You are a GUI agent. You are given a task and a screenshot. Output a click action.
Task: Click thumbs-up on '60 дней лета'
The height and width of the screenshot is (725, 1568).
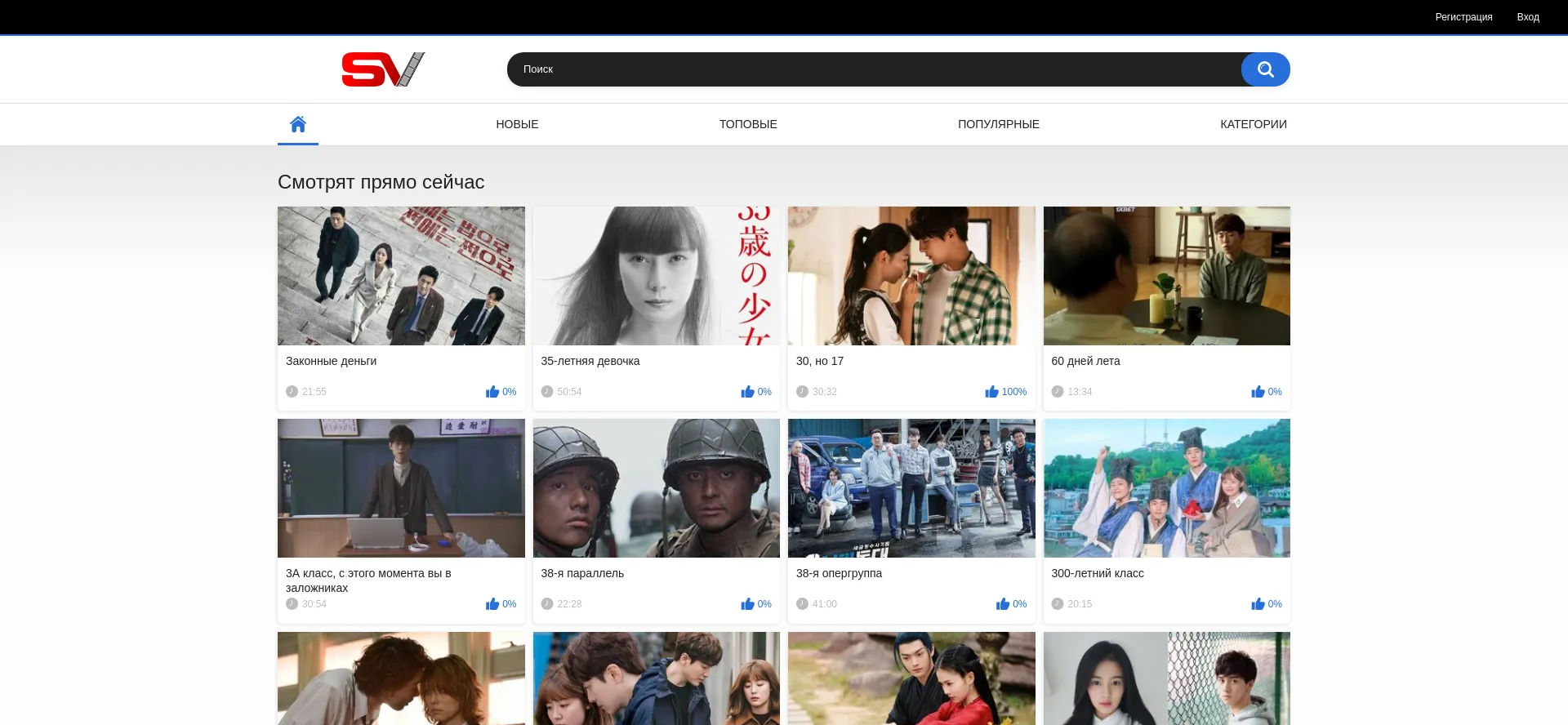click(x=1258, y=392)
